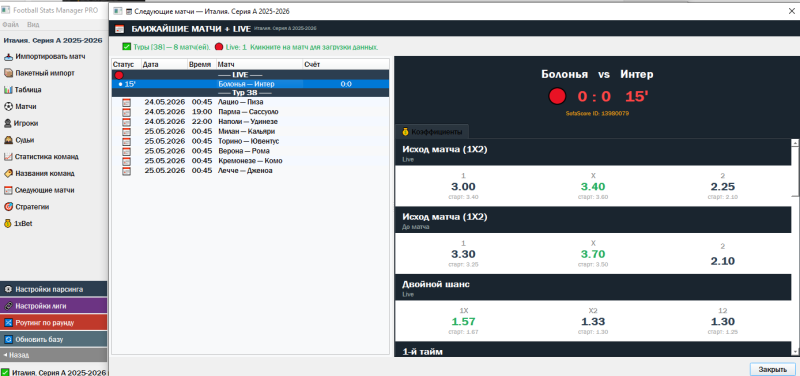This screenshot has width=800, height=376.
Task: Click the Названия команд tag icon
Action: pos(8,173)
